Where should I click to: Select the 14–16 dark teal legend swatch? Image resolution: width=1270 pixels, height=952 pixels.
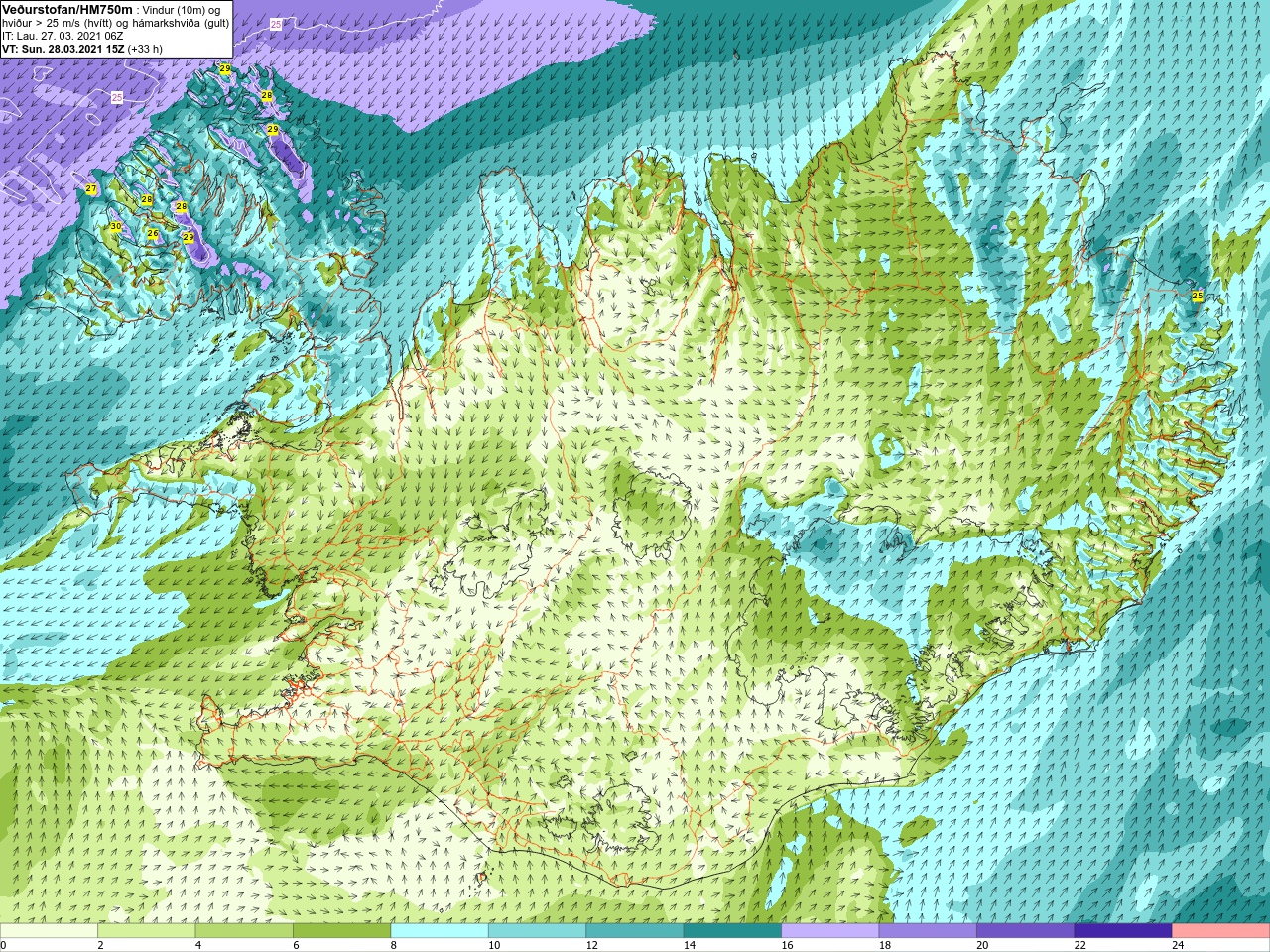click(x=732, y=931)
